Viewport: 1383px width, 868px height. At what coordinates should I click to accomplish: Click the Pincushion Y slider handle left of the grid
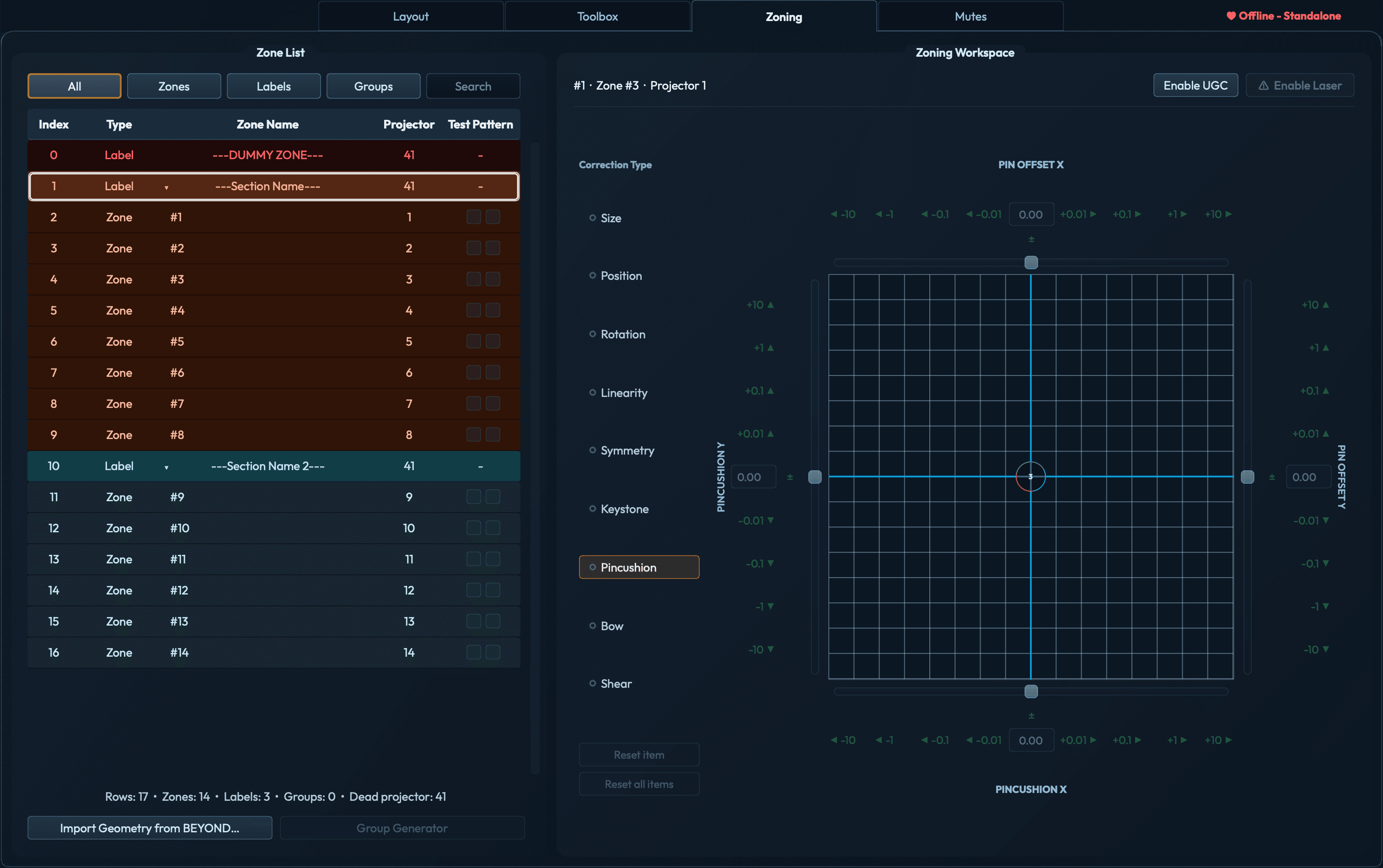pos(815,477)
